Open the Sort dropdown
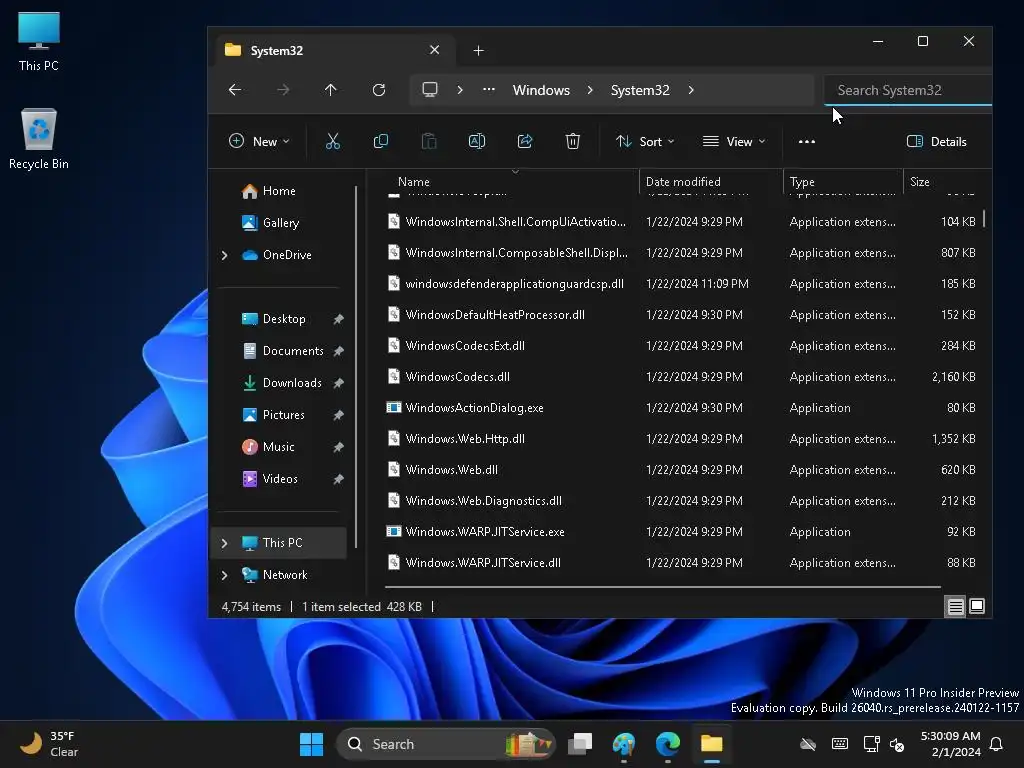The height and width of the screenshot is (768, 1024). 645,141
